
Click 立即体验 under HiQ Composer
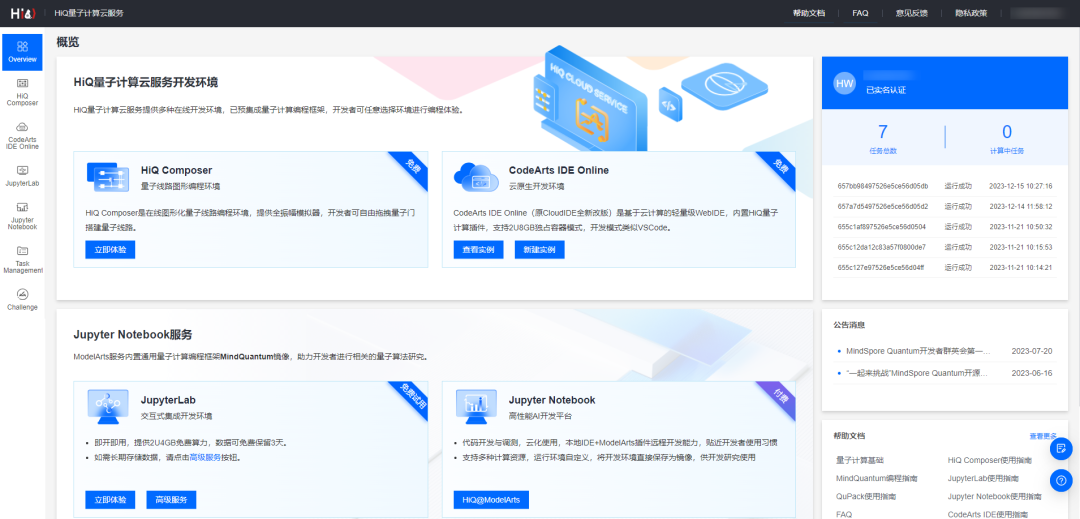pos(110,249)
